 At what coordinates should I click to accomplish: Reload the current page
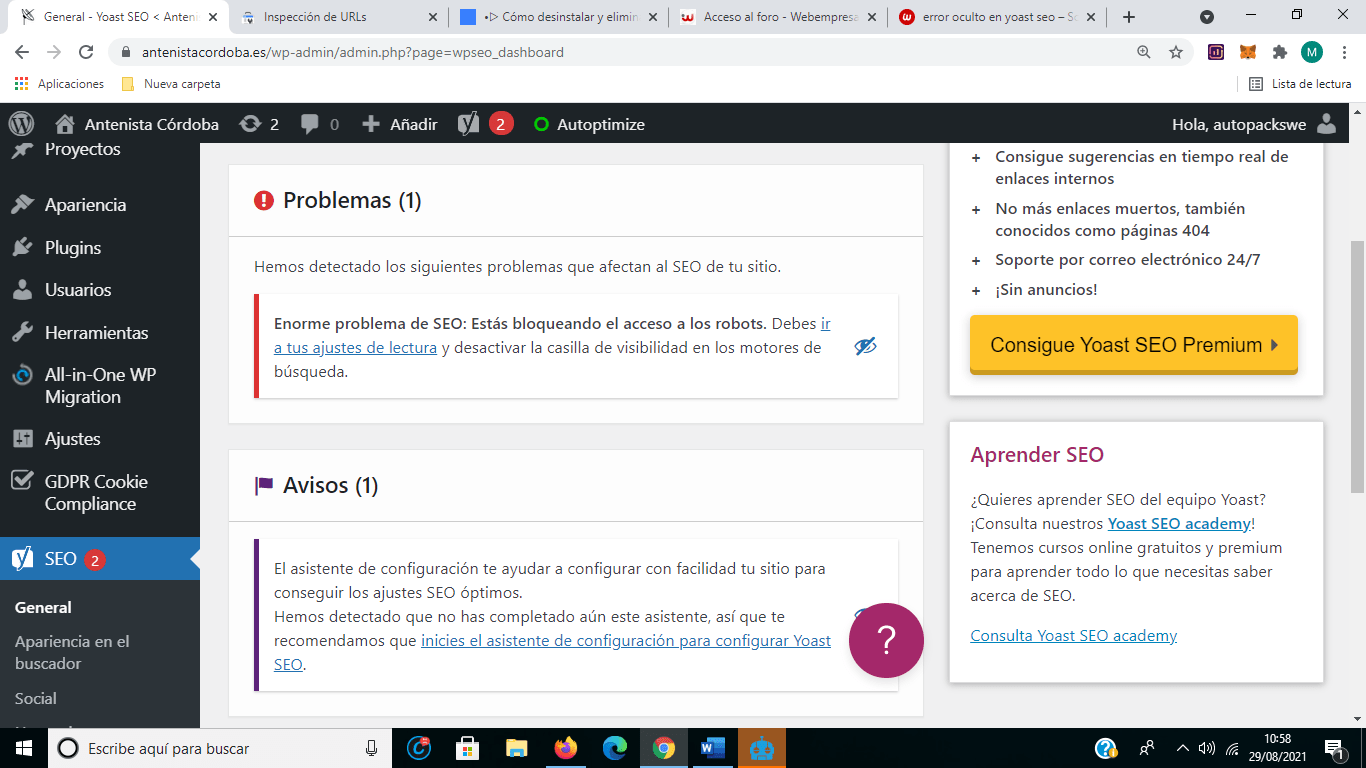click(x=86, y=52)
